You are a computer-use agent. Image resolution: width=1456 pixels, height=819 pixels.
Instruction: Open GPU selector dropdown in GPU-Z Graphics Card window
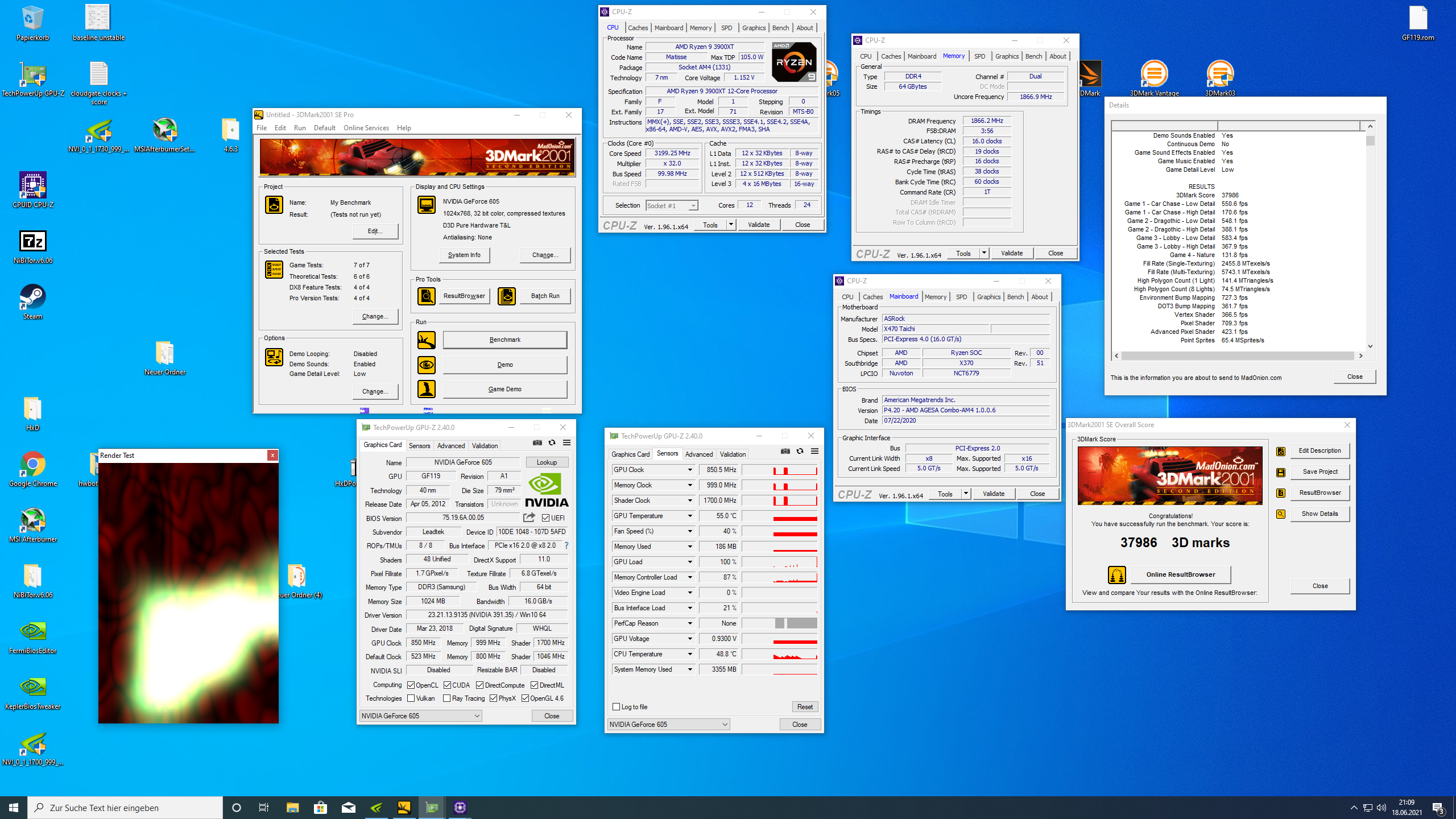point(421,716)
